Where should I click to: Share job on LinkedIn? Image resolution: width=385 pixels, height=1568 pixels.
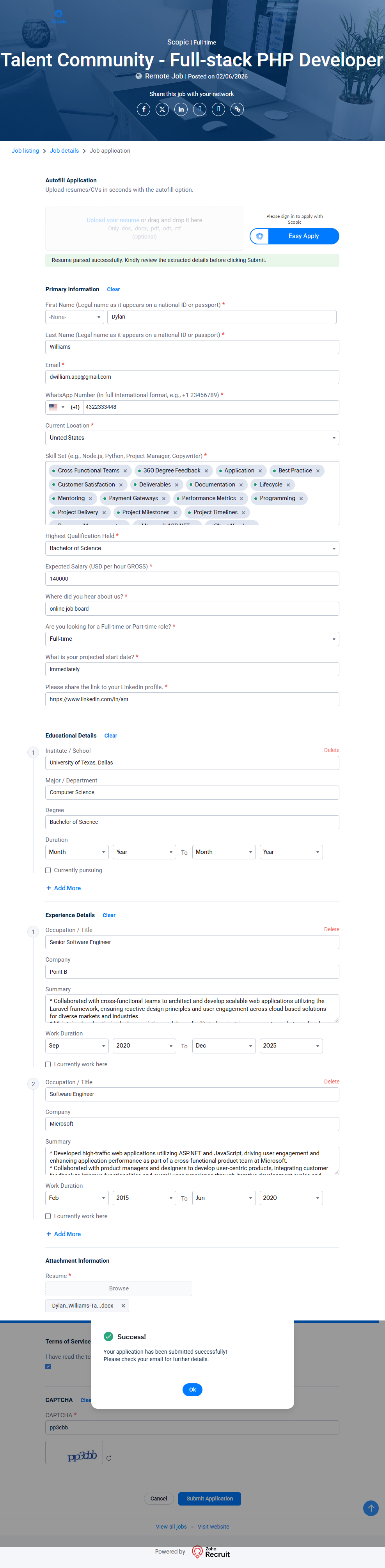[181, 110]
